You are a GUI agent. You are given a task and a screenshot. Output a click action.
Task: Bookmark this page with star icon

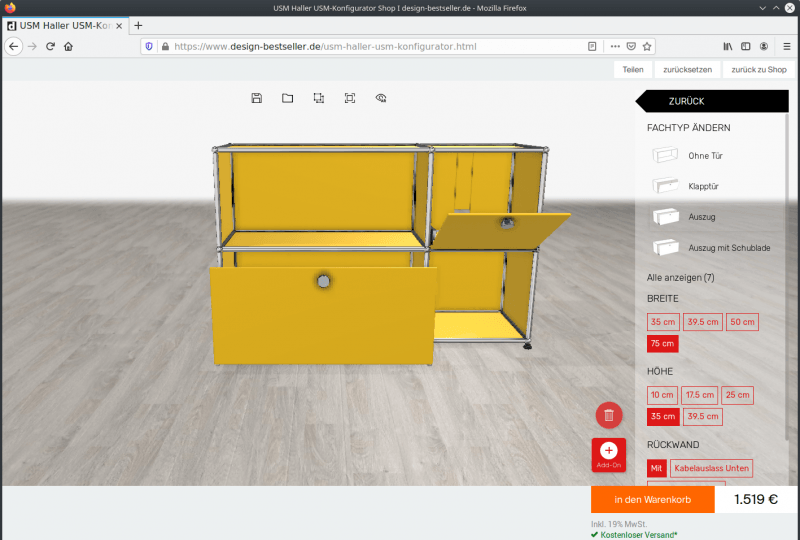point(647,46)
